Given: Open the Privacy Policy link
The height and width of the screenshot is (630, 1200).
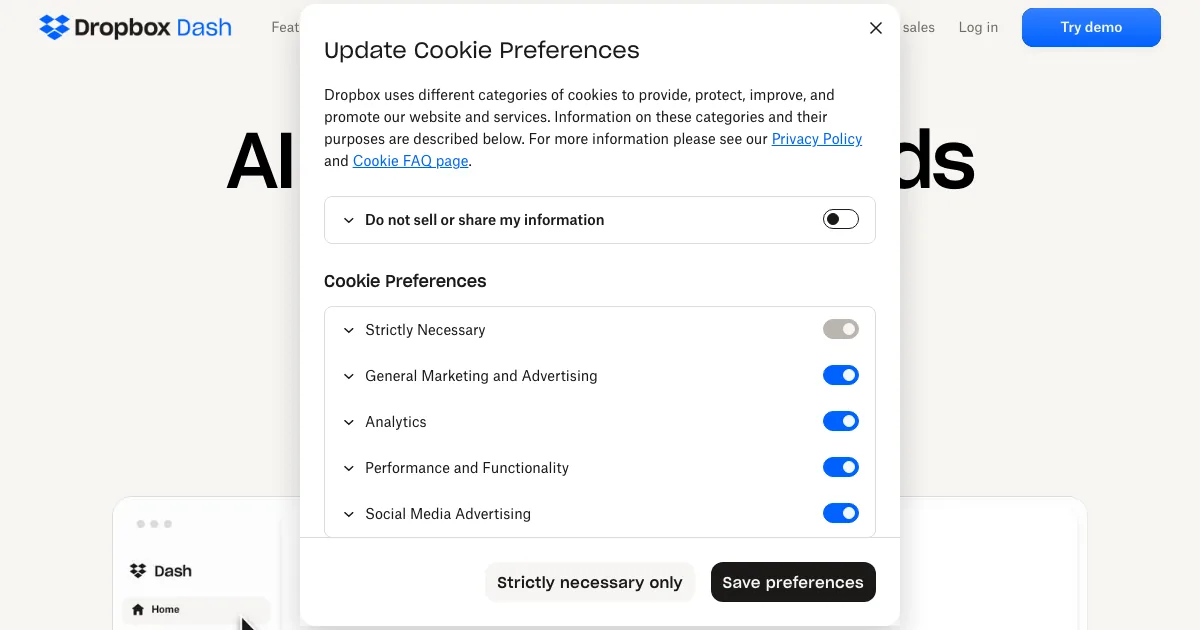Looking at the screenshot, I should [x=816, y=139].
